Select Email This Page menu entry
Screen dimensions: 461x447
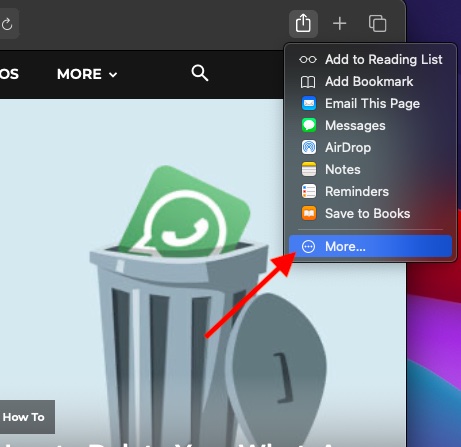click(x=370, y=103)
